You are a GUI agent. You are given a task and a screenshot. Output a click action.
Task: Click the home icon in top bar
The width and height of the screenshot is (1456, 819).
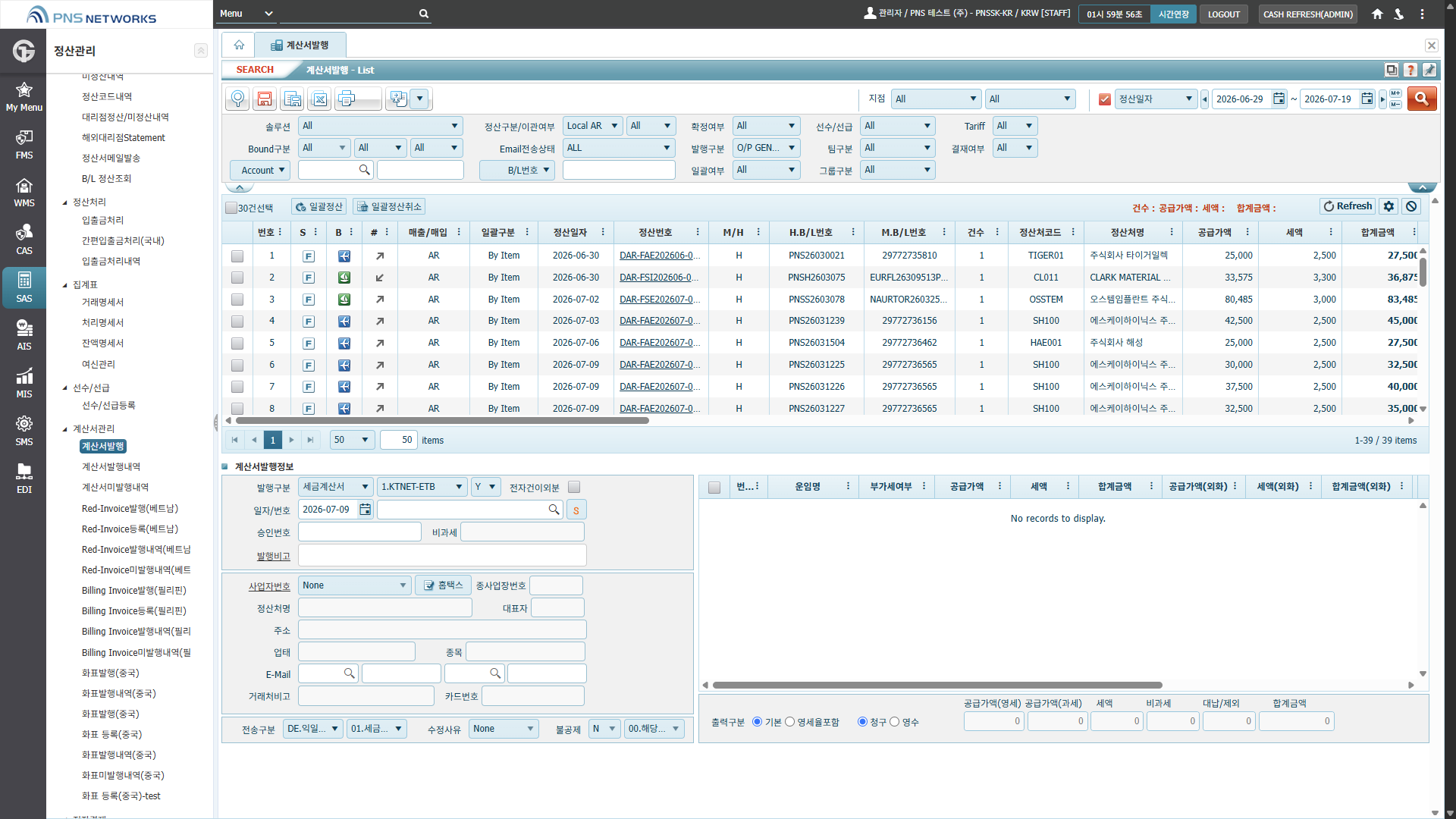[1377, 14]
